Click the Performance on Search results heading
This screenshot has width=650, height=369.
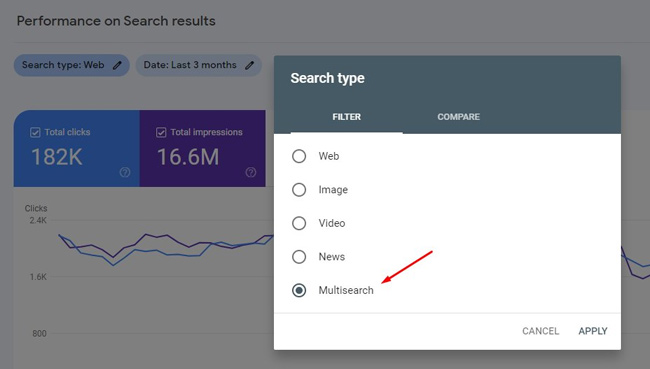[116, 21]
